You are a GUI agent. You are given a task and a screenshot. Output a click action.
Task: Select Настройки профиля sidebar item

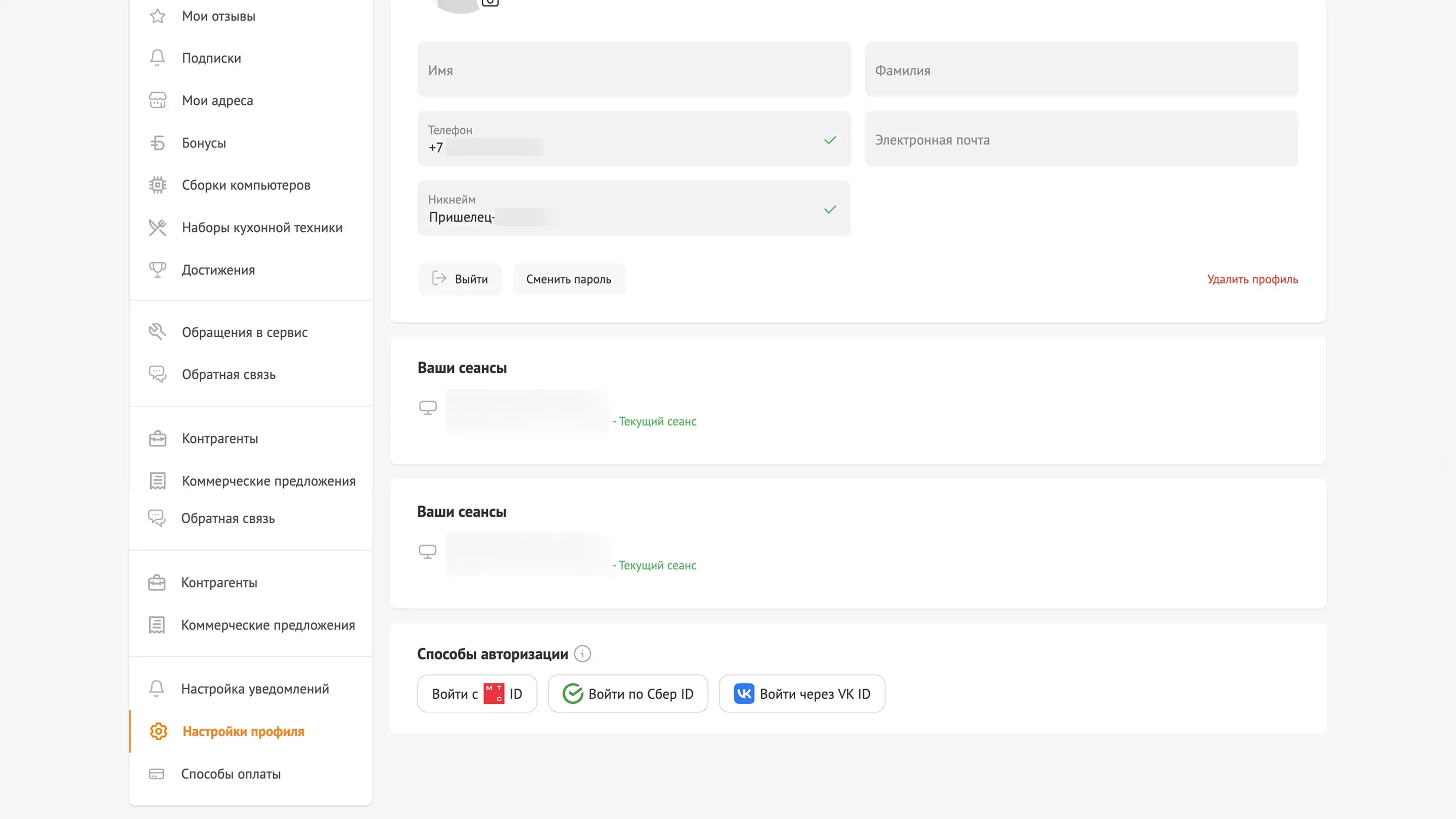243,732
